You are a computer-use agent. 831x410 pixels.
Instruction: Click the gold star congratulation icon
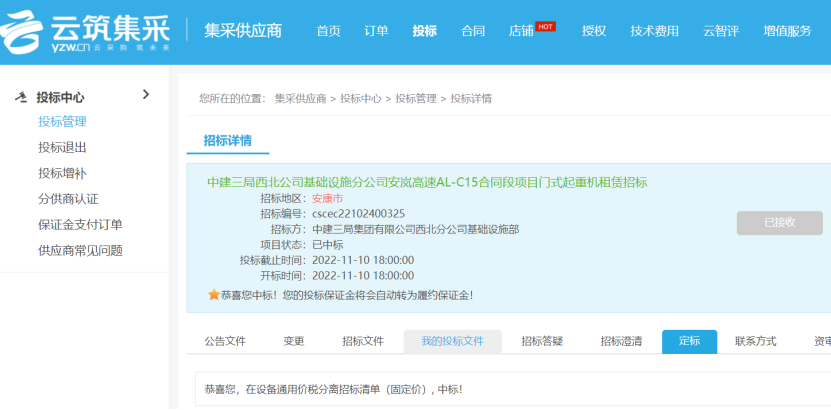[214, 295]
